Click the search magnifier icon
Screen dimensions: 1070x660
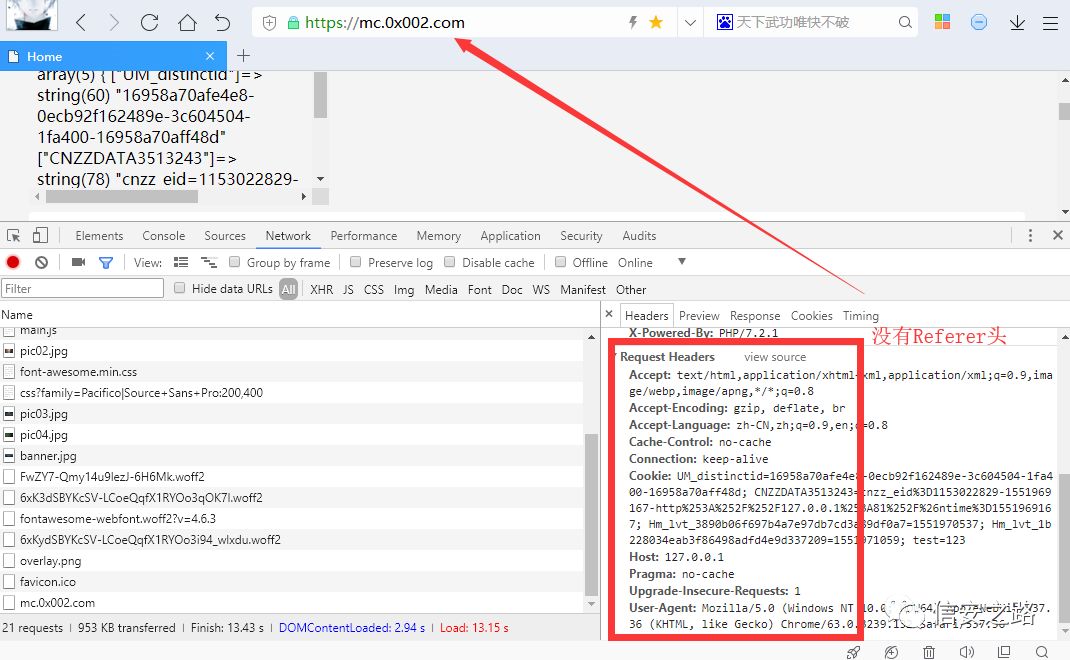coord(905,23)
